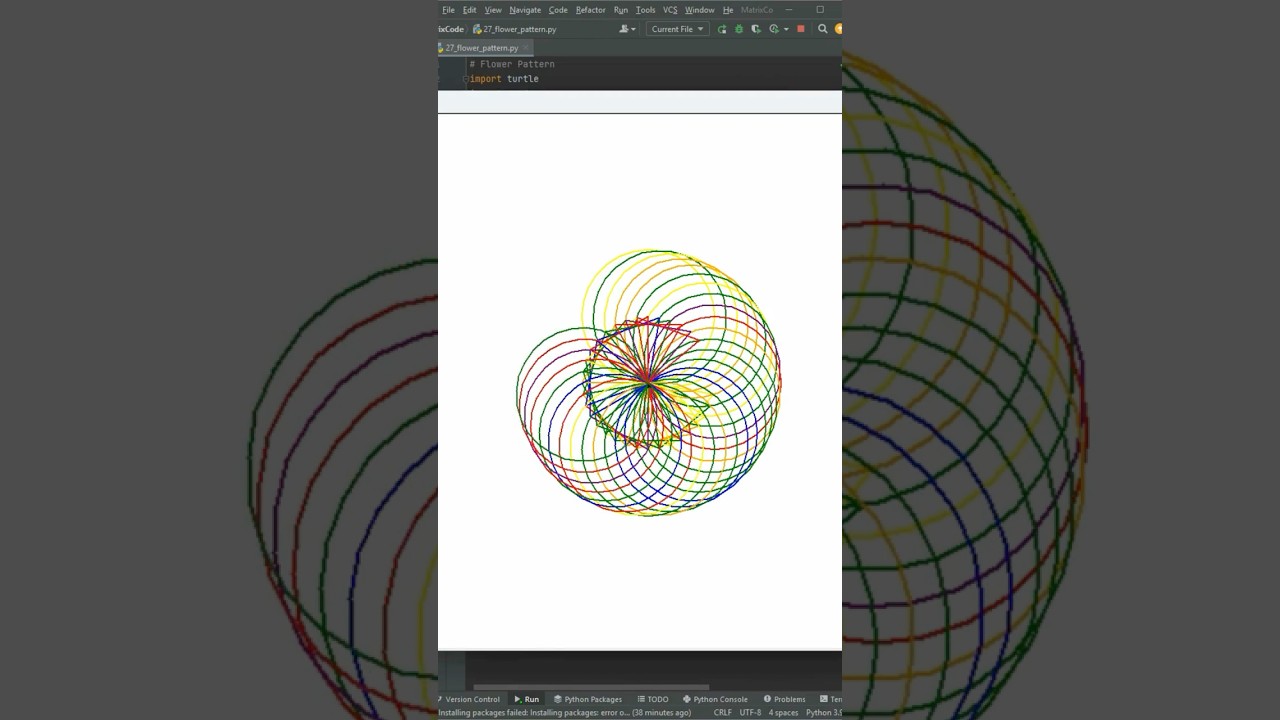This screenshot has height=720, width=1280.
Task: Change the CRLF line separator setting
Action: (x=722, y=712)
